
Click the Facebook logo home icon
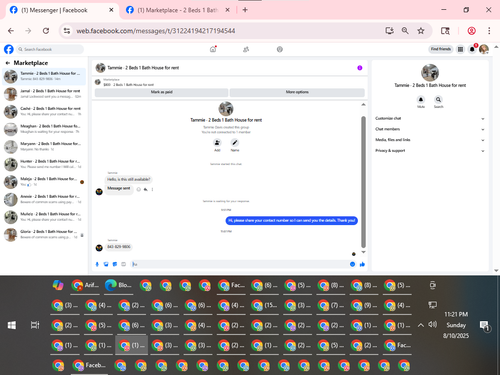[x=9, y=49]
